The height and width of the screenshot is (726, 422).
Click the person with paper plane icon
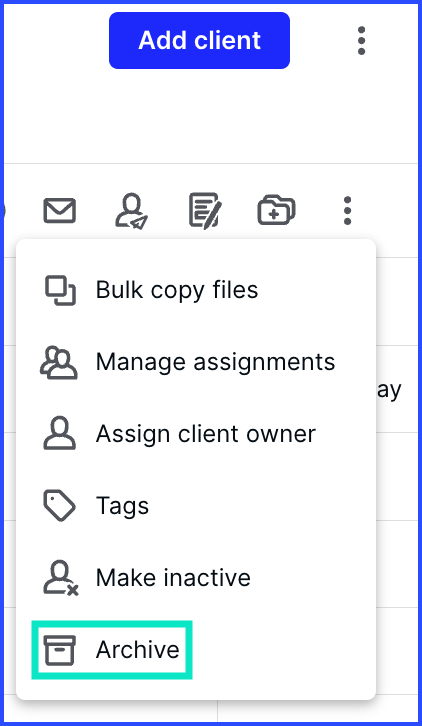(x=132, y=211)
